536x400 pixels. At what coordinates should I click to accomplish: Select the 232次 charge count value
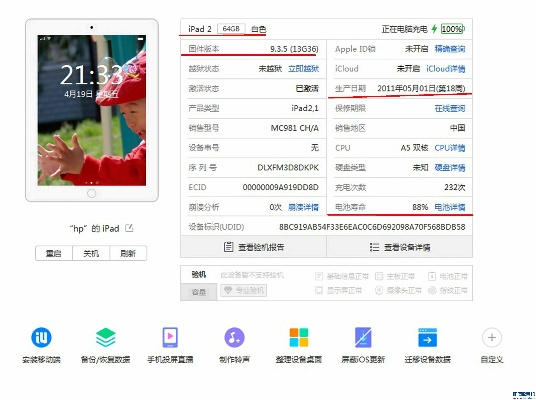455,187
